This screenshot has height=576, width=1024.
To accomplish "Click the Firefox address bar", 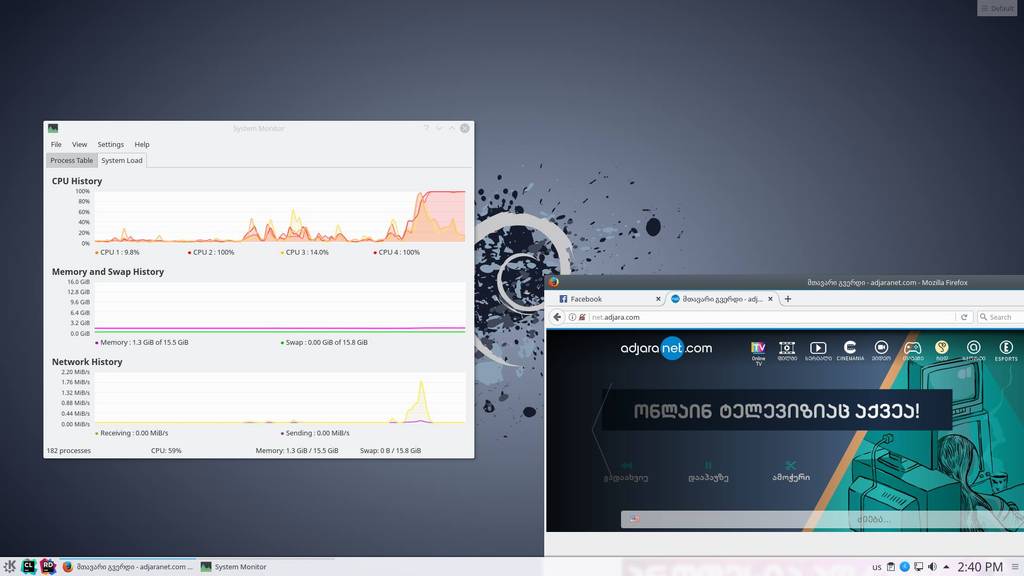I will pos(771,317).
